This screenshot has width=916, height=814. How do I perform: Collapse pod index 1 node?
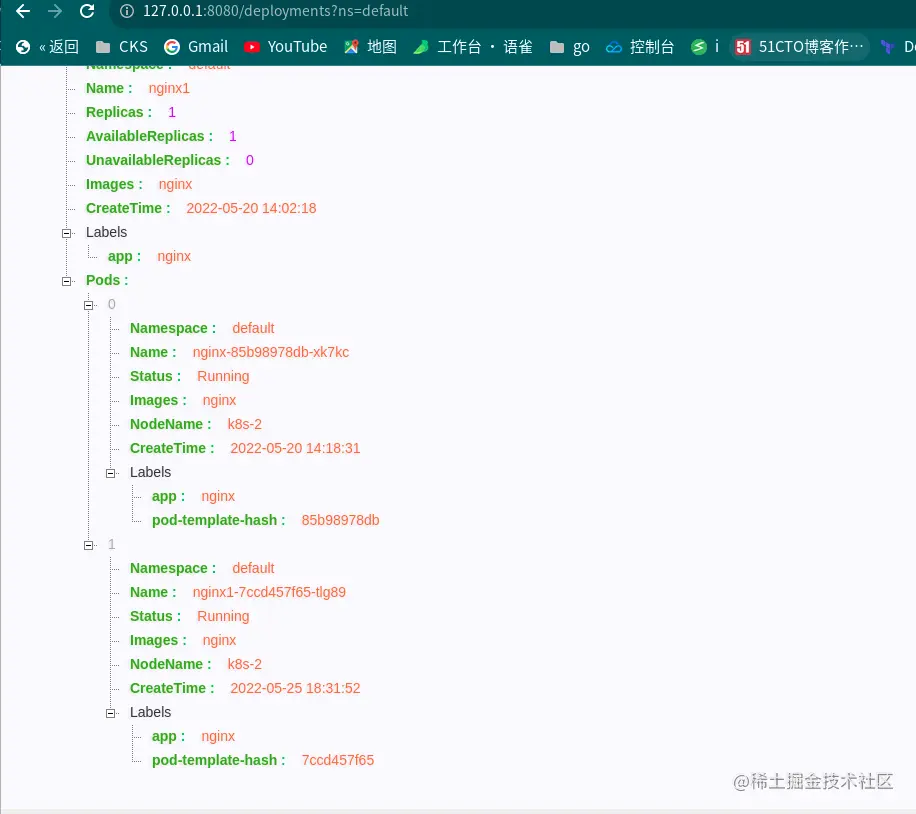[89, 545]
